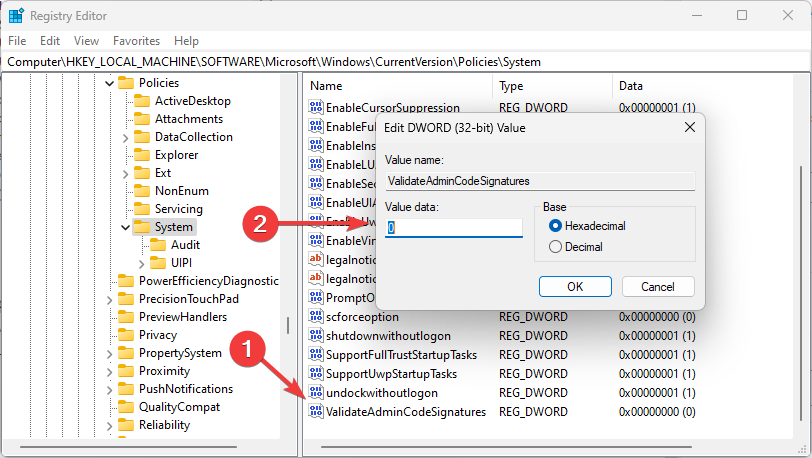Click the Explorer folder icon
This screenshot has width=812, height=458.
click(x=142, y=154)
